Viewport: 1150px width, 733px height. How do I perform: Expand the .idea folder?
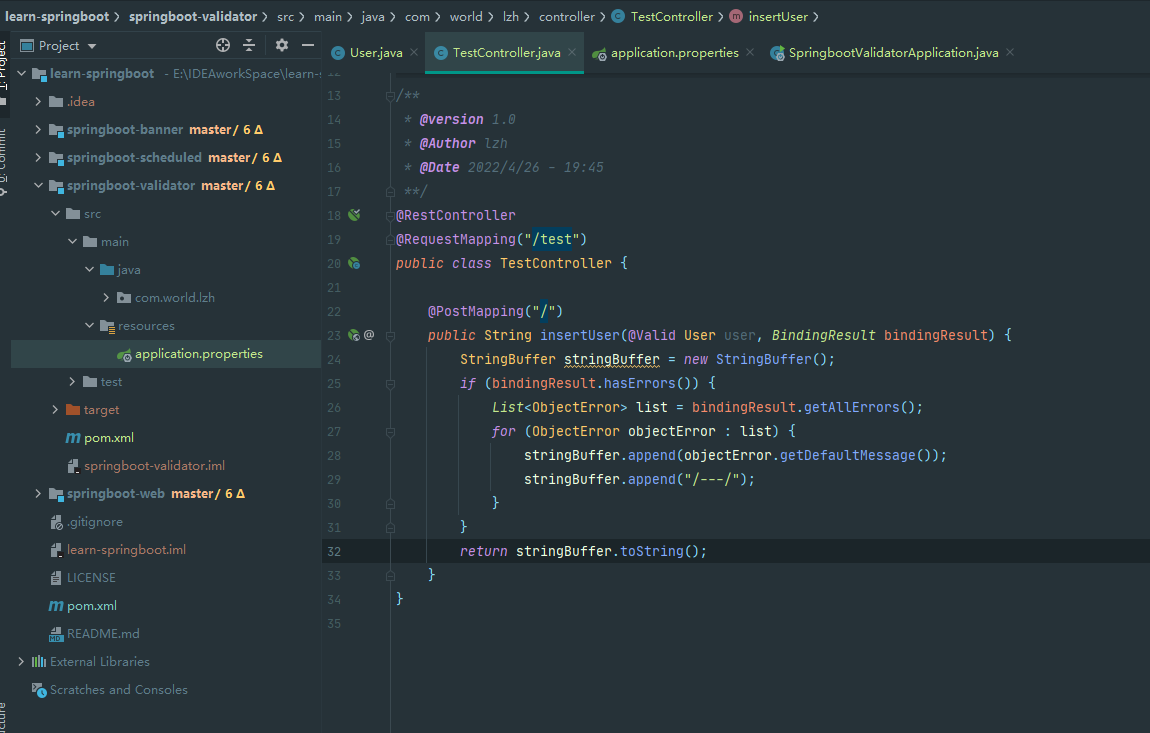pyautogui.click(x=38, y=101)
